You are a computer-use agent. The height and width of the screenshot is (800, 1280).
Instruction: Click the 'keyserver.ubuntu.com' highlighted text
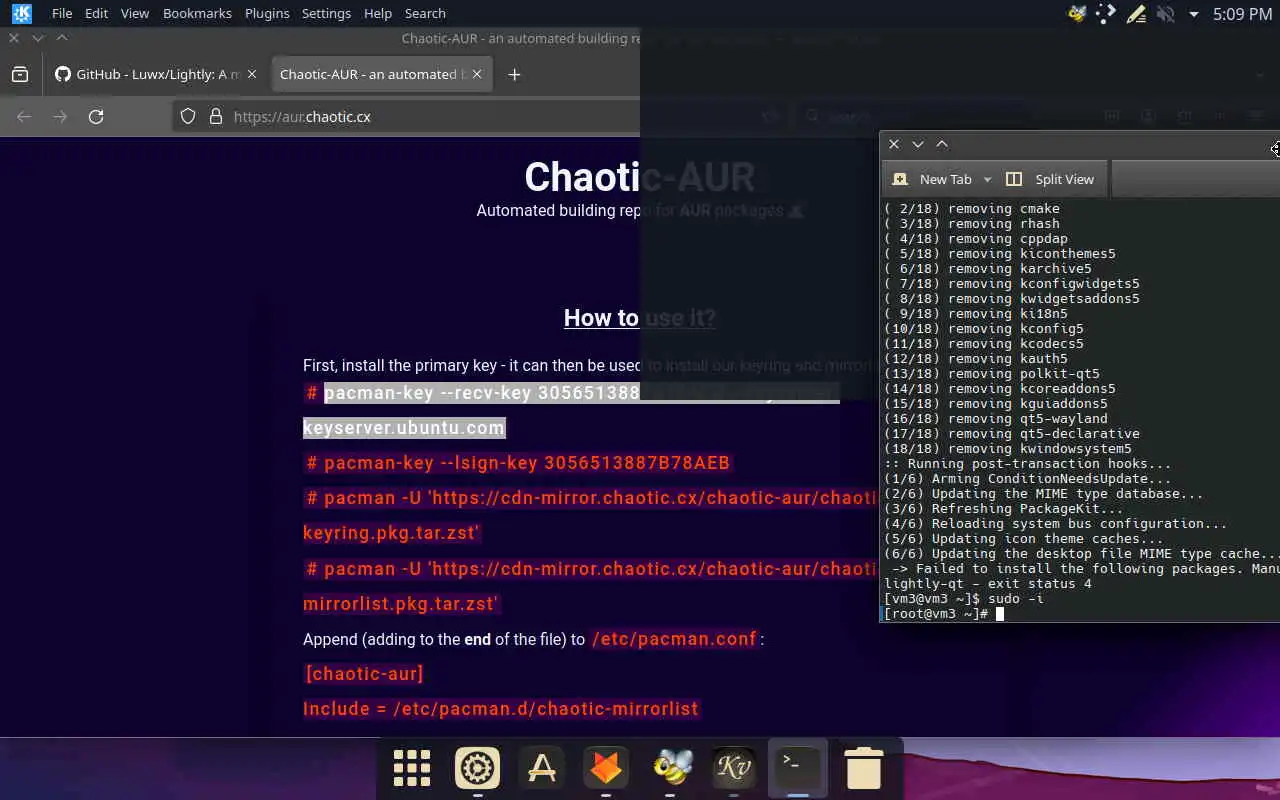[x=404, y=428]
